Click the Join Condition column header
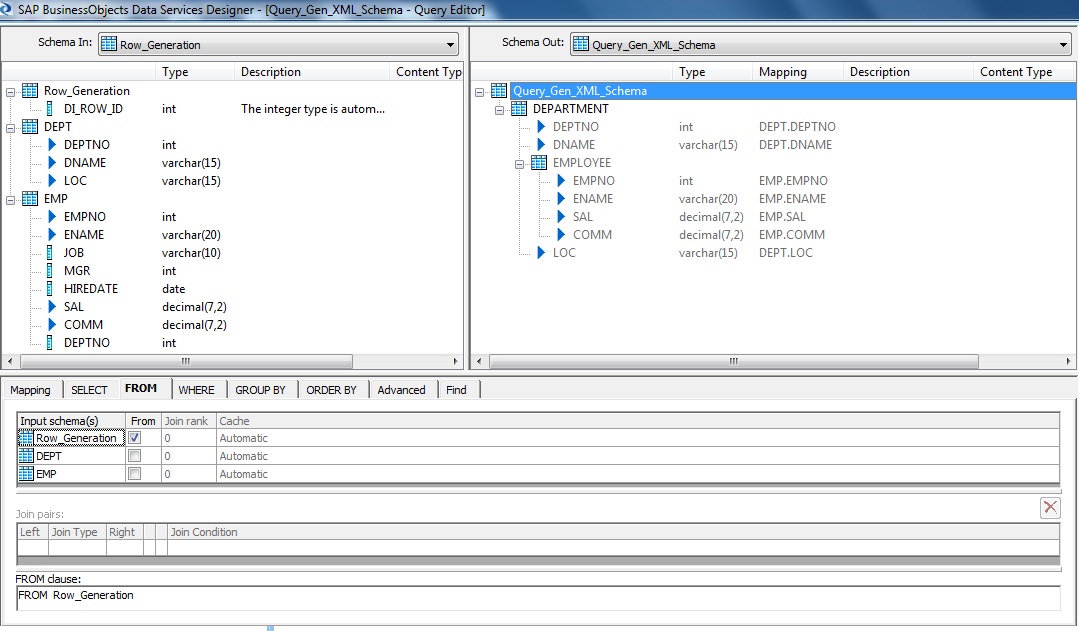 pos(613,532)
